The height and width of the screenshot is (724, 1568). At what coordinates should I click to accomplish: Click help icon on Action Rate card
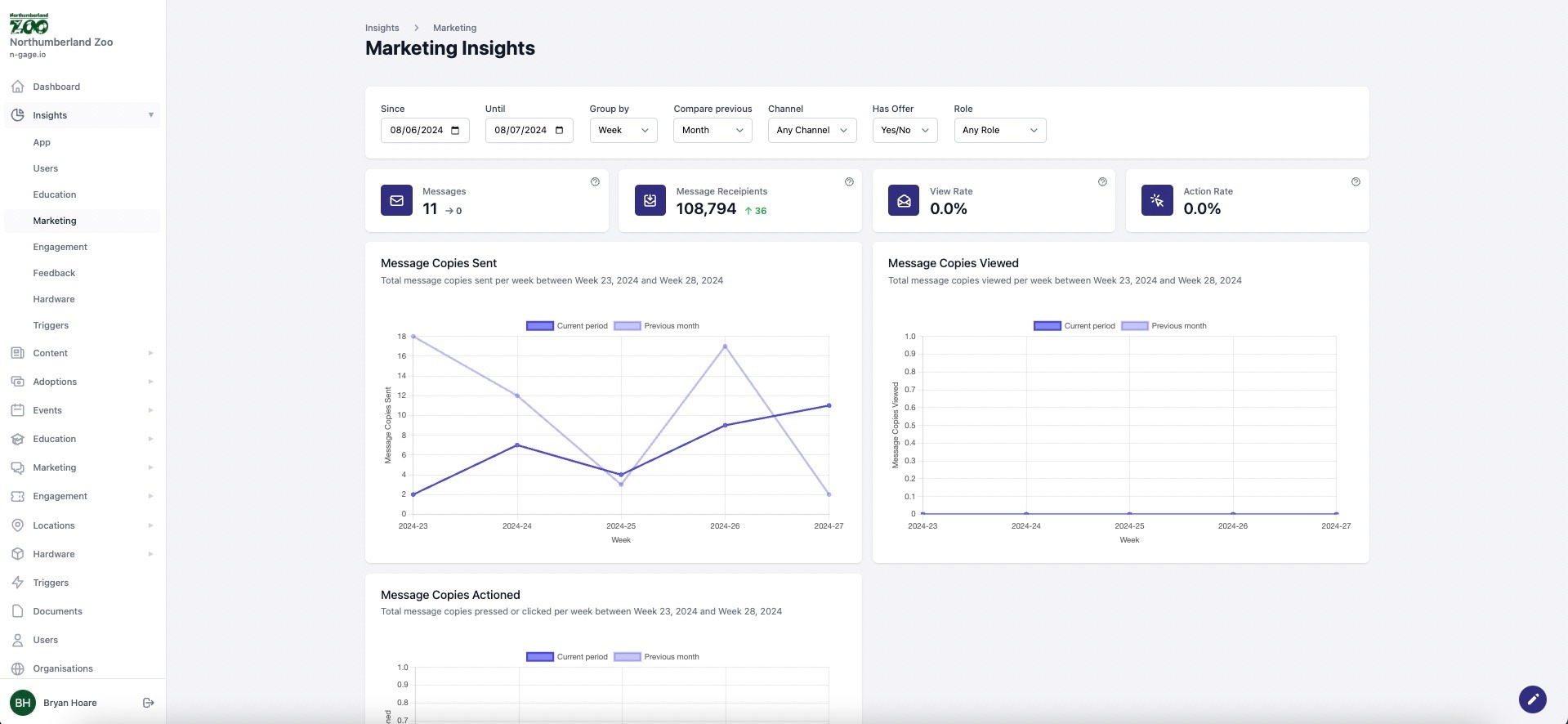1356,182
